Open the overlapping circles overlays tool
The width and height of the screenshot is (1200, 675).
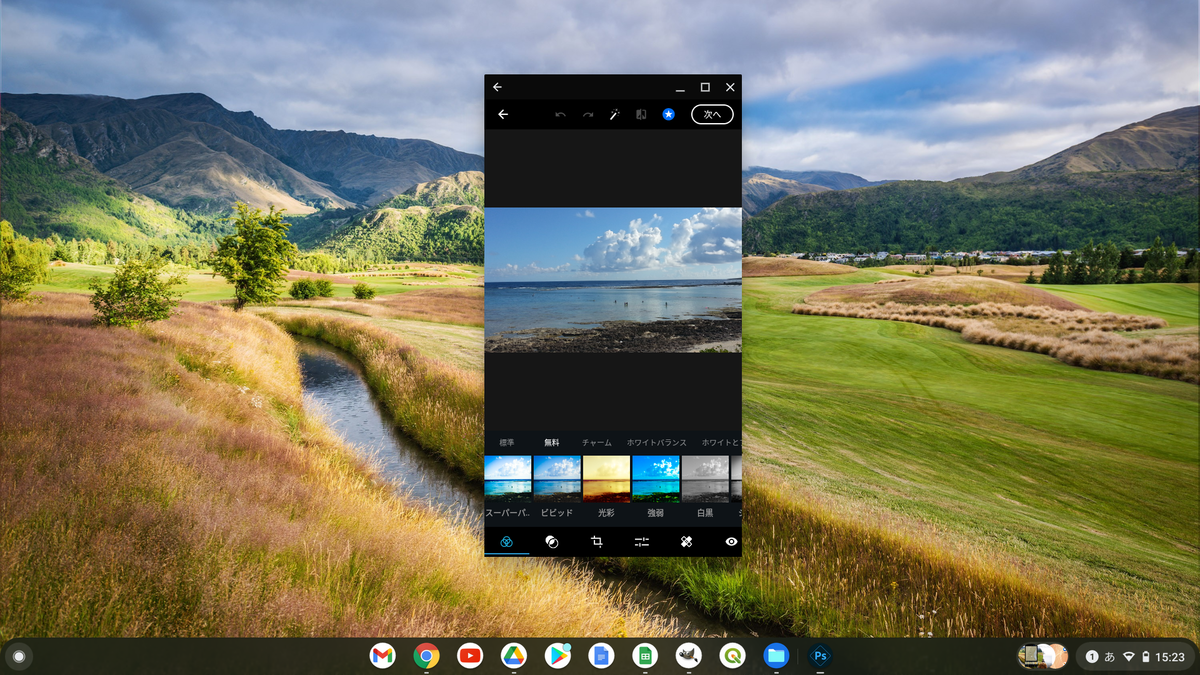[551, 541]
